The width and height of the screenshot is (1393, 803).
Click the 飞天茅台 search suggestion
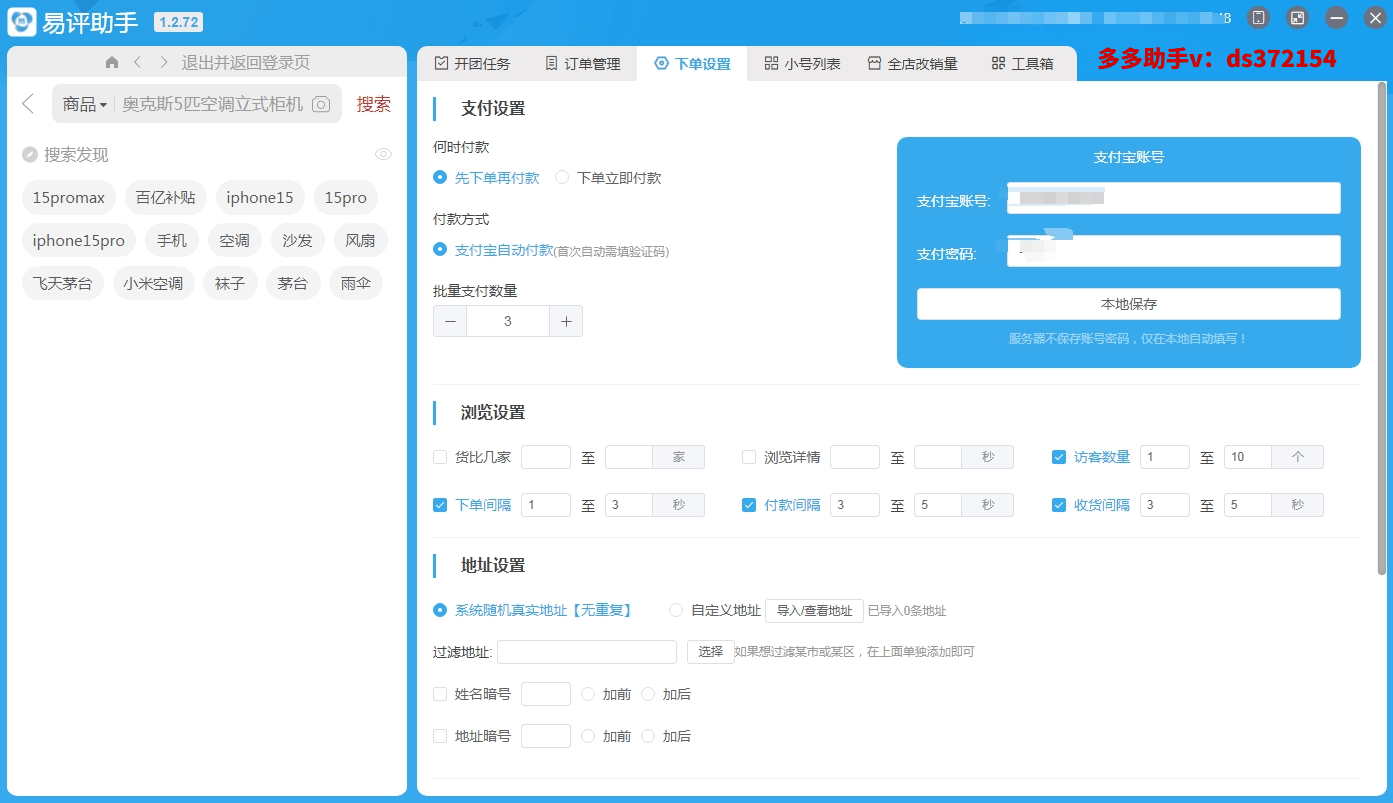63,283
